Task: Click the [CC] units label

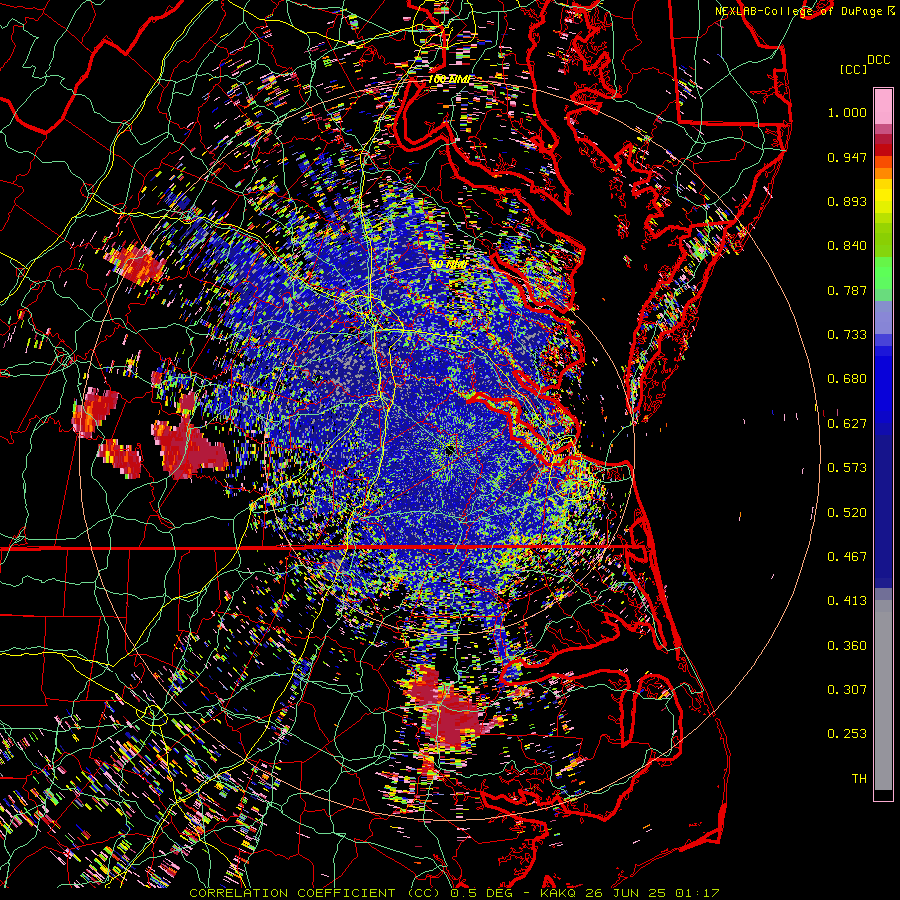Action: (853, 69)
